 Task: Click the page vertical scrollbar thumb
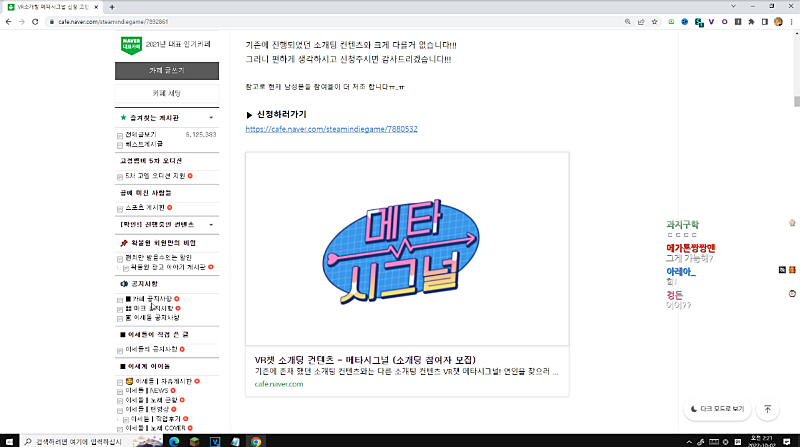coord(796,101)
